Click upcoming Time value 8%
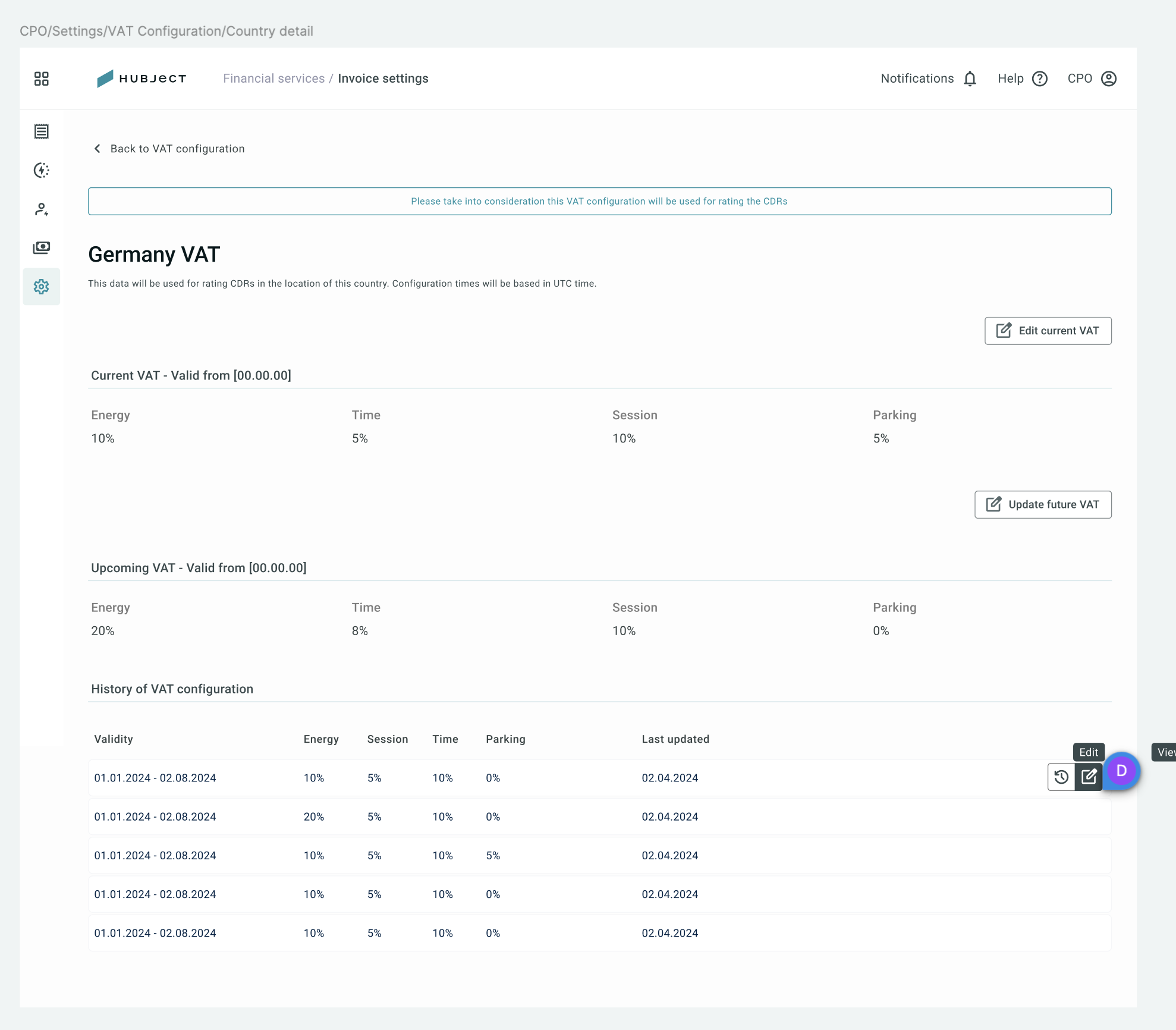 (x=360, y=631)
